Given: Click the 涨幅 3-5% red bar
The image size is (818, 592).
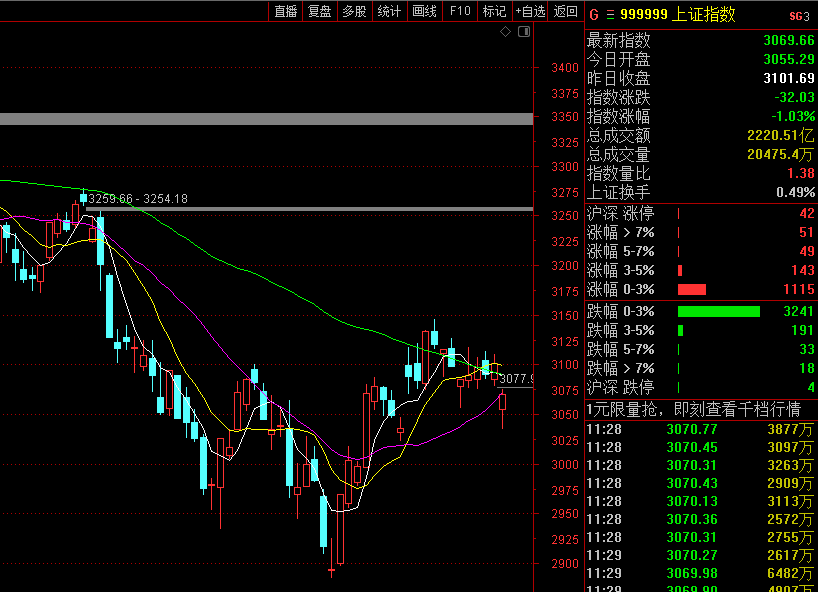Looking at the screenshot, I should click(x=680, y=270).
